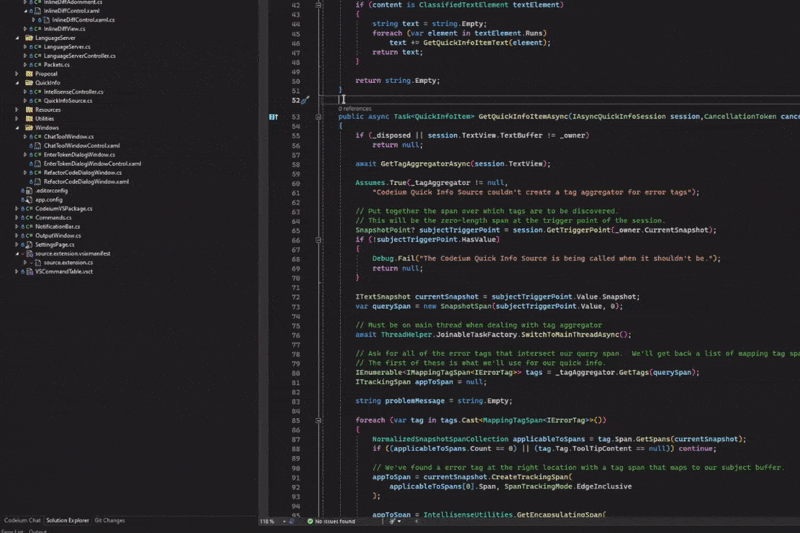Click the green no issues check icon
Viewport: 800px width, 533px height.
tap(310, 521)
